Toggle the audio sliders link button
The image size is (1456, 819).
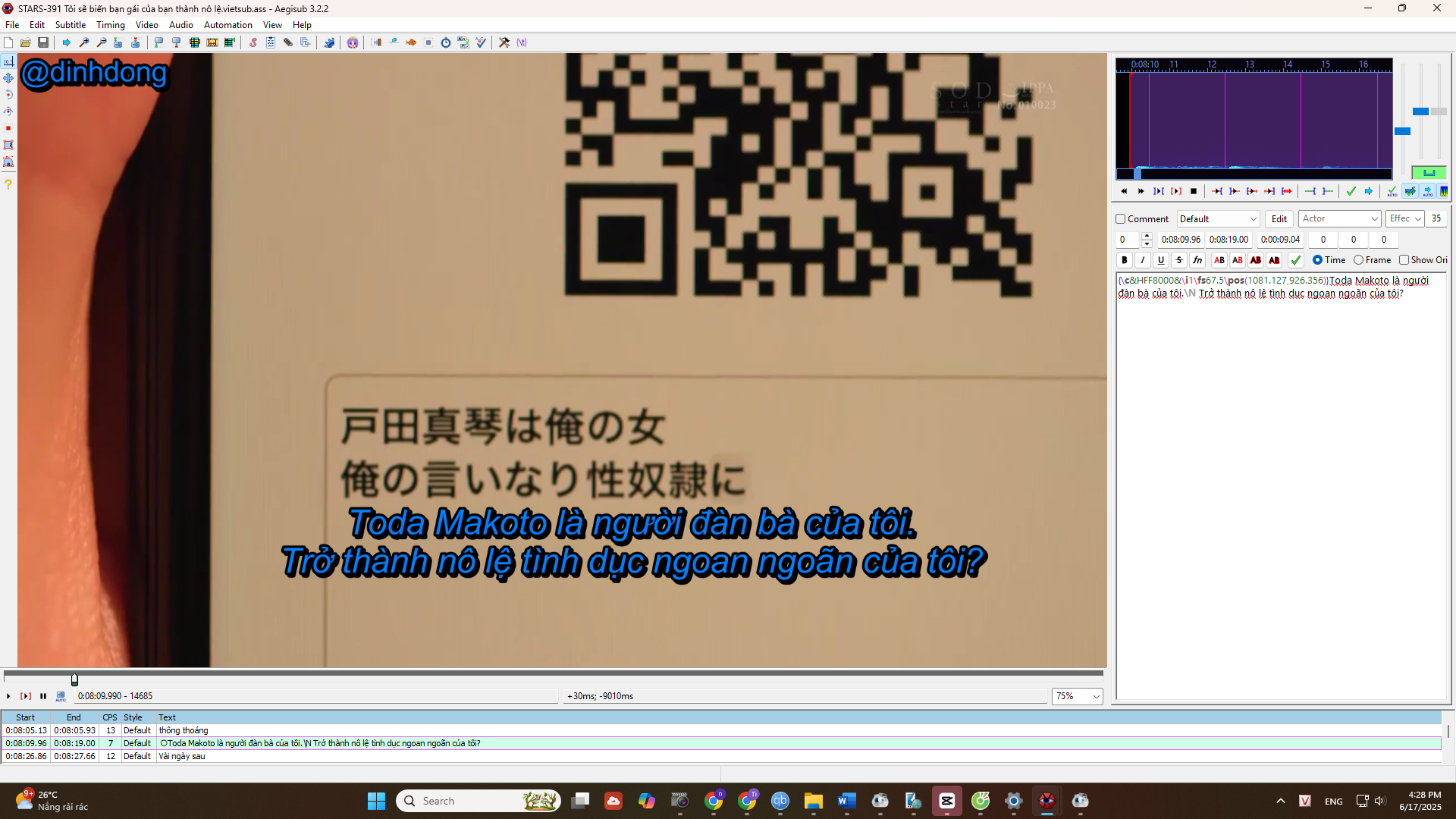pyautogui.click(x=1429, y=173)
